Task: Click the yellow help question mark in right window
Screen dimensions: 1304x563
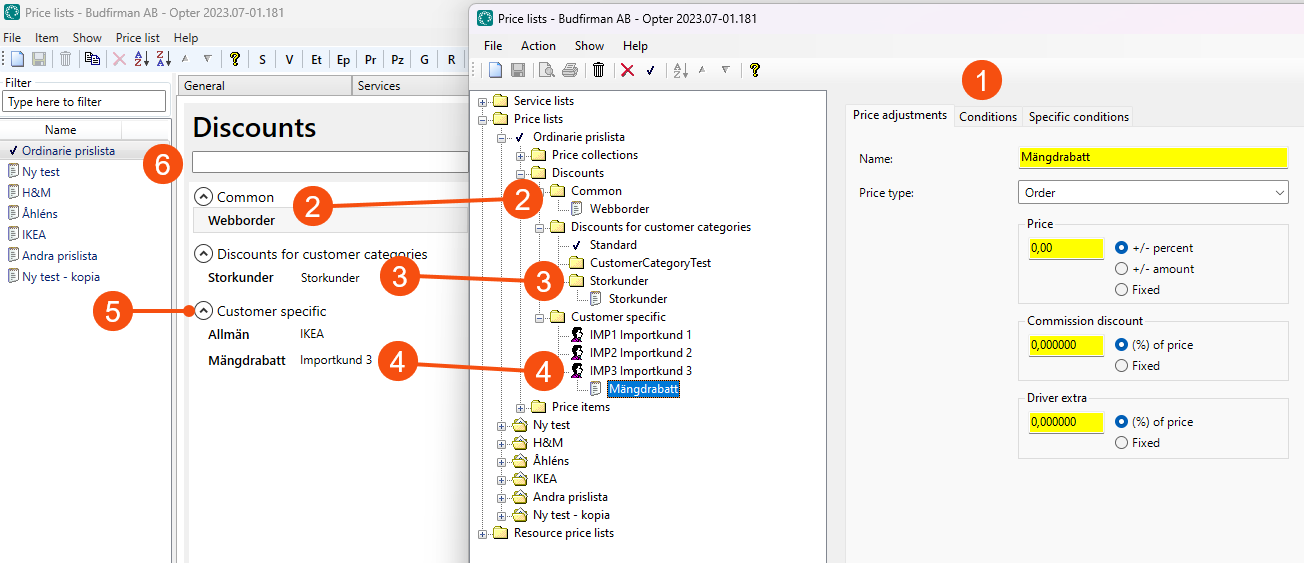Action: point(754,70)
